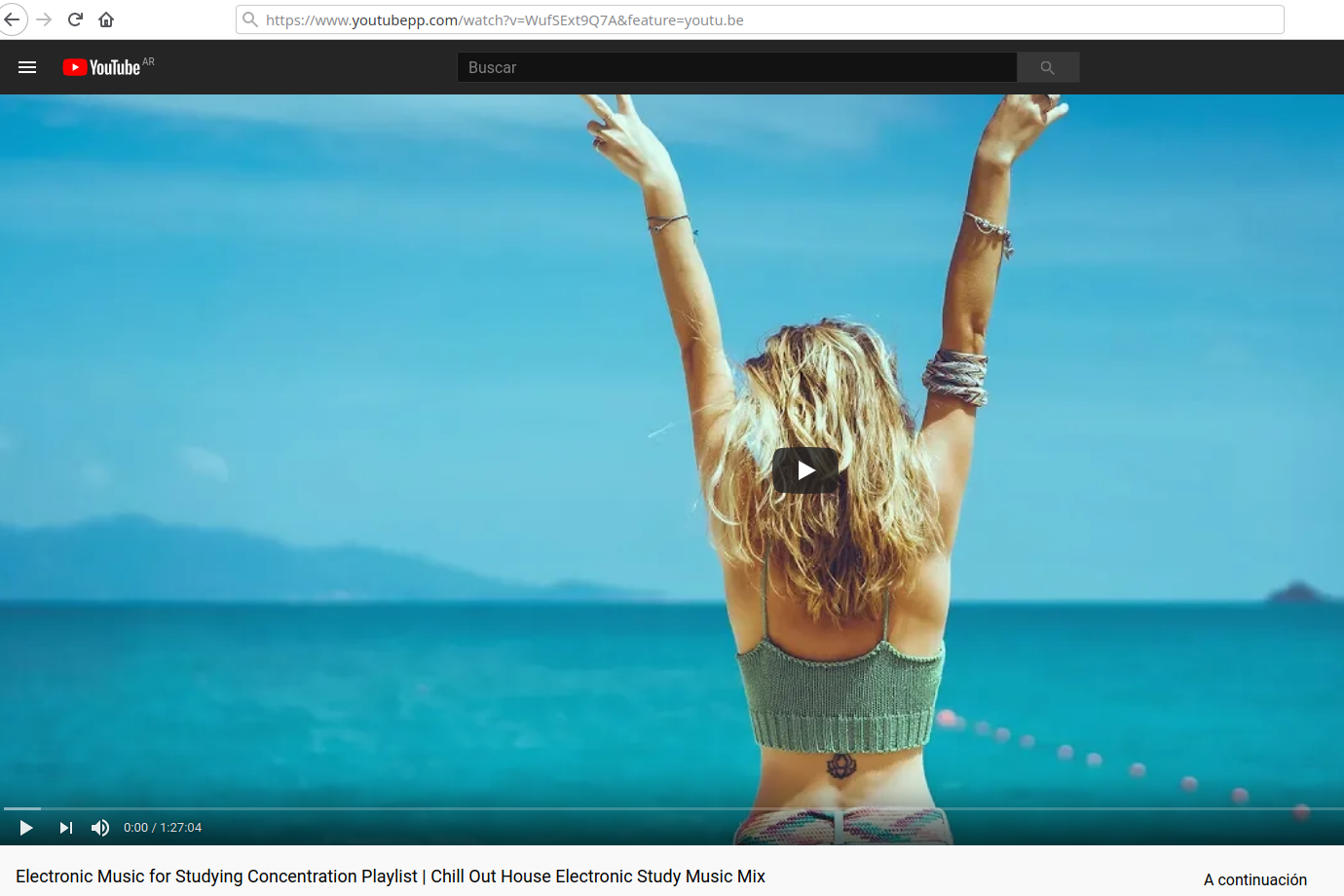Screen dimensions: 1344x896
Task: Skip to the next video
Action: (x=65, y=828)
